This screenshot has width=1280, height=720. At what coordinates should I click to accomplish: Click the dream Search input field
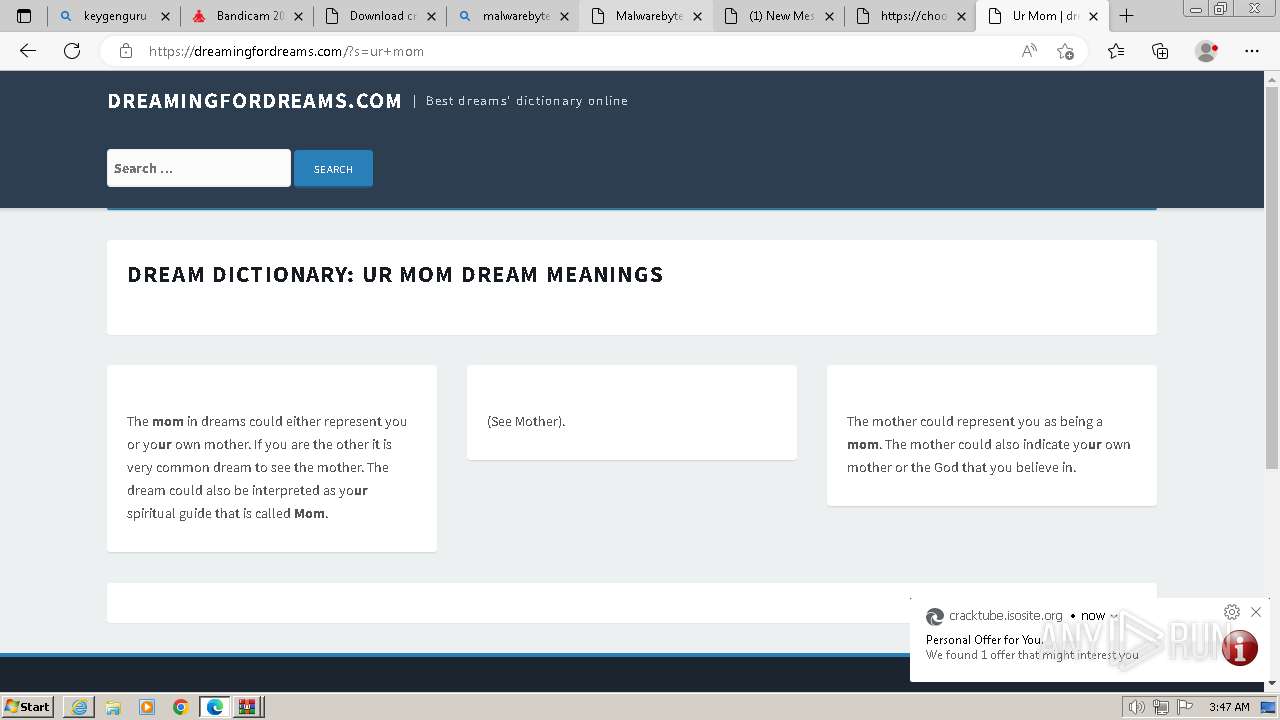coord(199,168)
